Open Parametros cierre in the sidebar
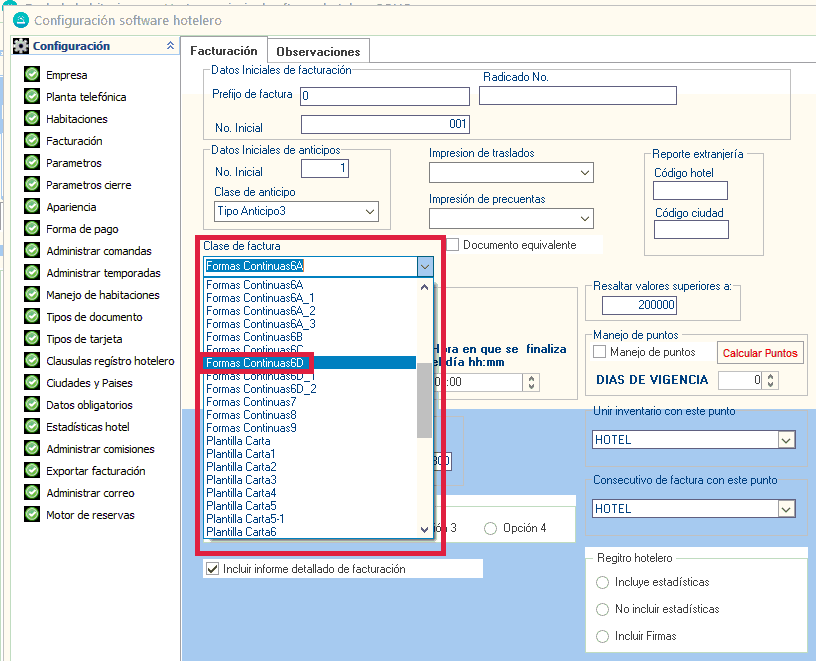The image size is (816, 661). (x=88, y=185)
